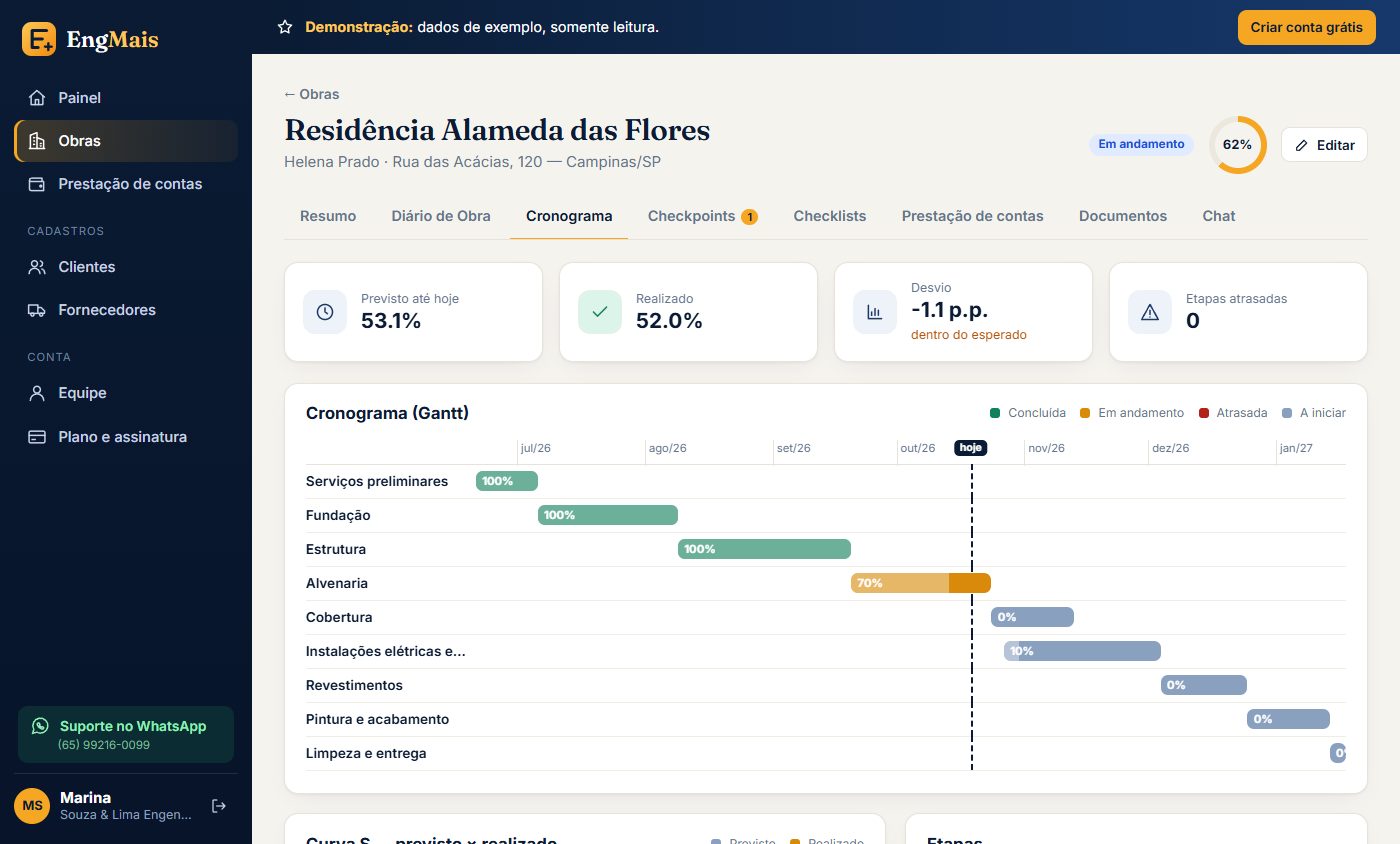Image resolution: width=1400 pixels, height=844 pixels.
Task: Click the Atrasada red legend swatch
Action: coord(1203,413)
